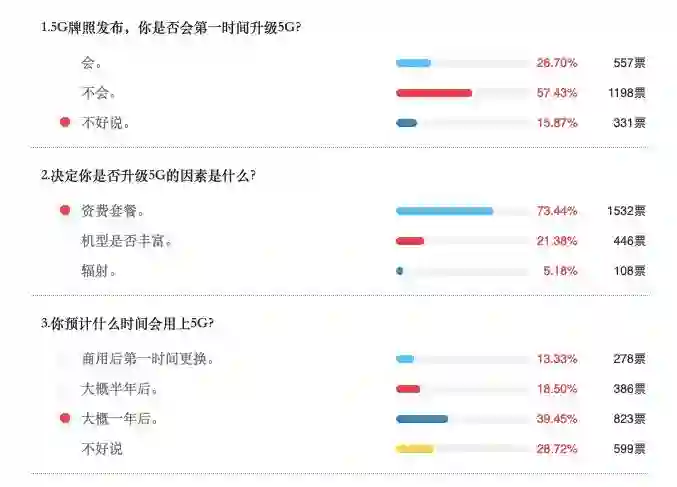Click red dot next to question 1's 不好说。

click(x=65, y=123)
